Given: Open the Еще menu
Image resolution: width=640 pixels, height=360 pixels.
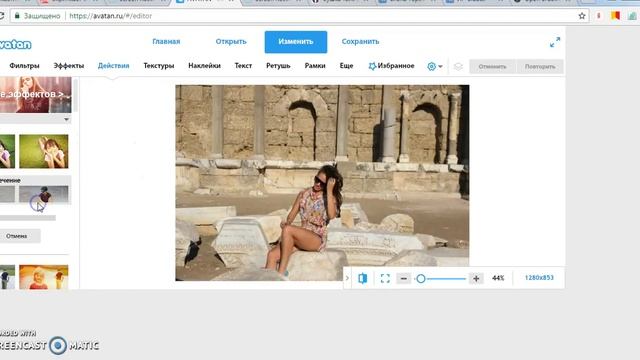Looking at the screenshot, I should (x=347, y=66).
